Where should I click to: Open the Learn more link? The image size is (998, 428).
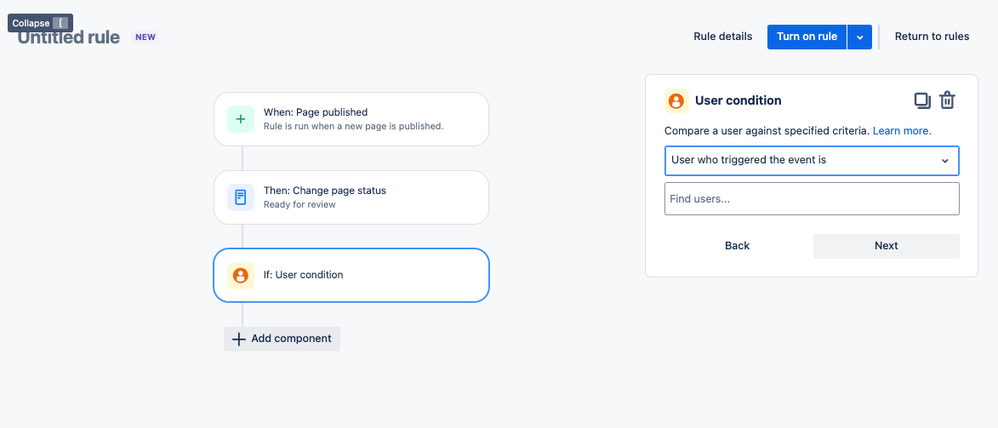coord(902,131)
